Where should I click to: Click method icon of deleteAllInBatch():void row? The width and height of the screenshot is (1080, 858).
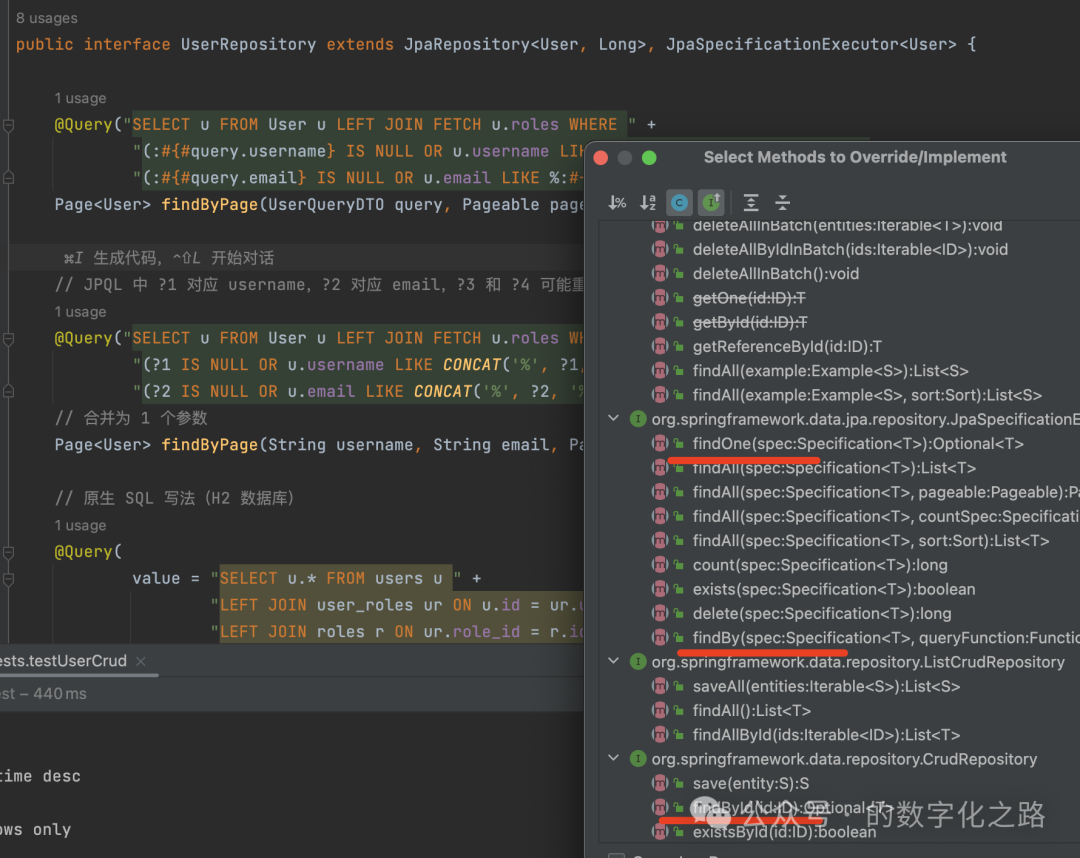(660, 273)
